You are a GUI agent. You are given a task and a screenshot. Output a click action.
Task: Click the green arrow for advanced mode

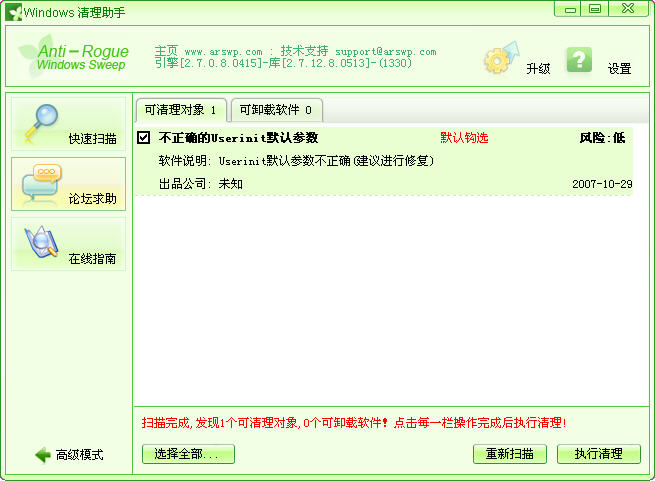43,455
